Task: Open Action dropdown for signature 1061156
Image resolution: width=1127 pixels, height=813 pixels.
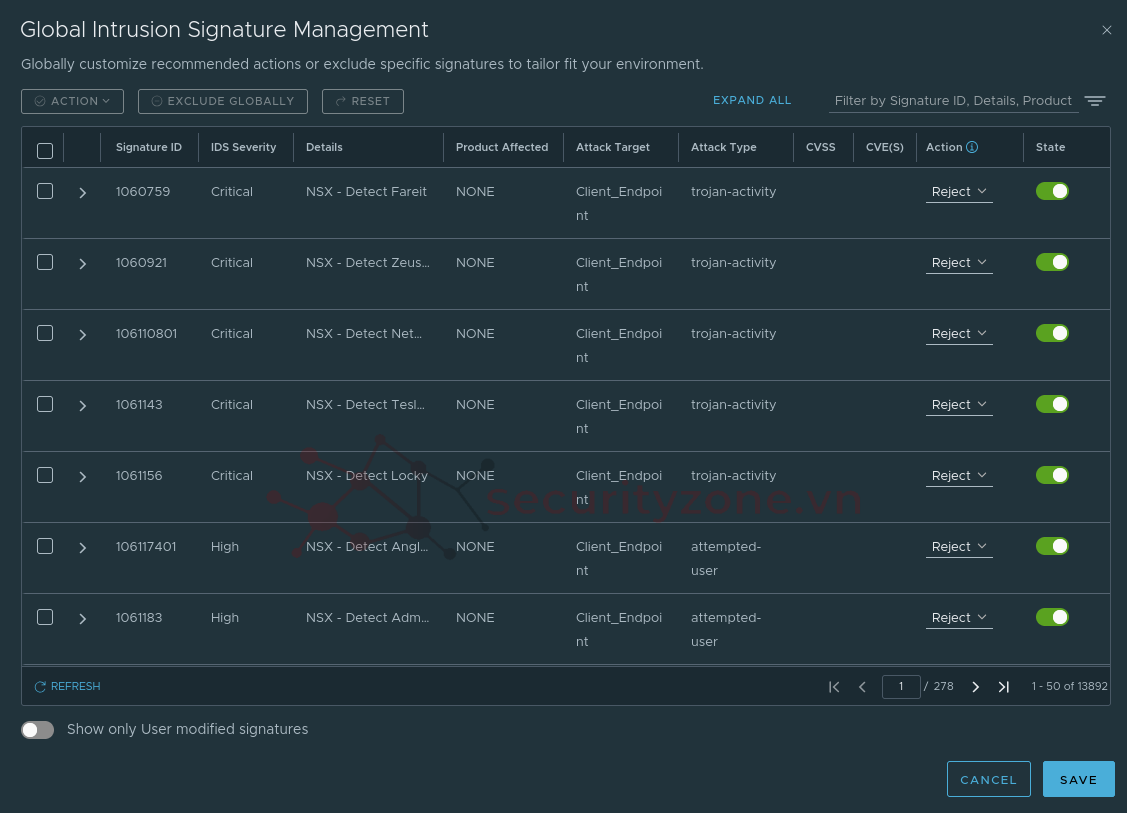Action: point(959,476)
